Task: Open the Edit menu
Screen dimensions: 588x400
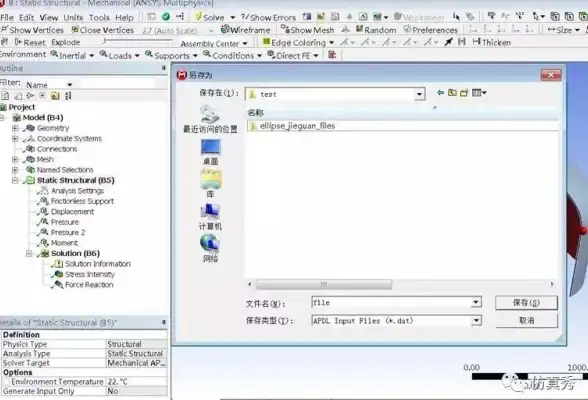Action: pos(26,17)
